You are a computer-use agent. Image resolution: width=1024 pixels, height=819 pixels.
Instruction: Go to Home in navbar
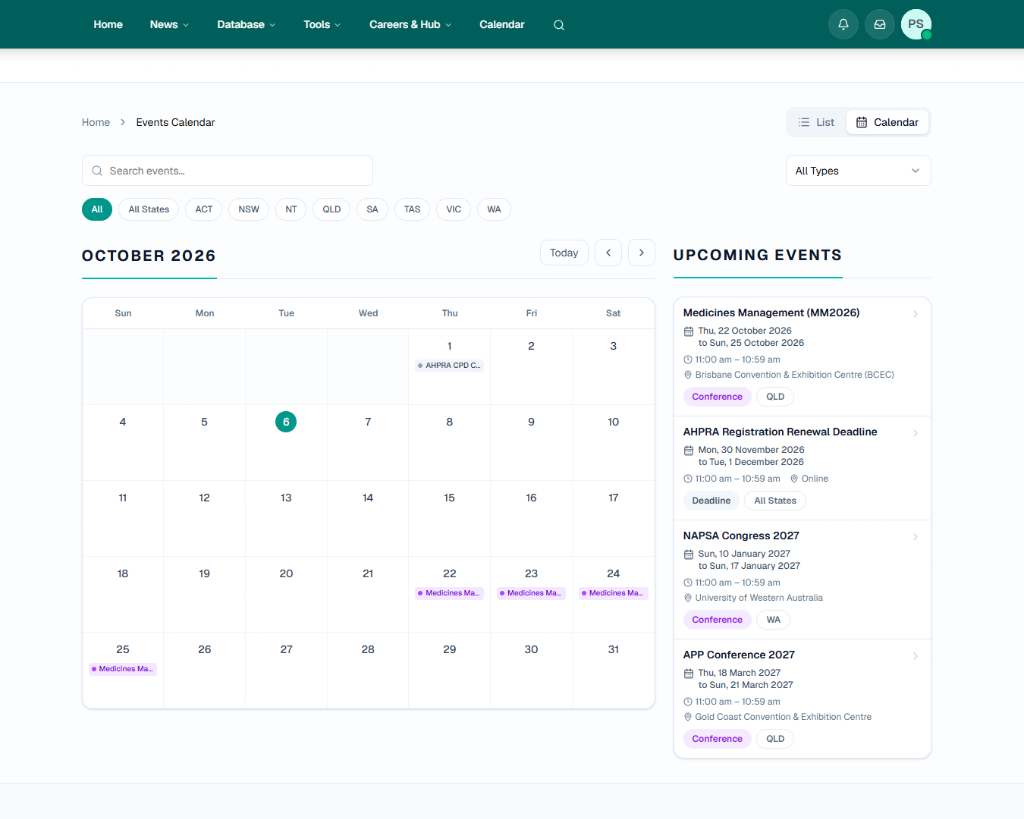coord(108,25)
